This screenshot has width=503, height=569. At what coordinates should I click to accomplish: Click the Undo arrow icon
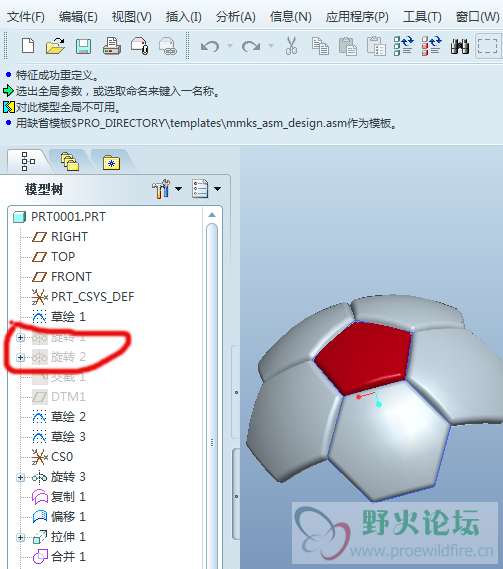pos(210,46)
